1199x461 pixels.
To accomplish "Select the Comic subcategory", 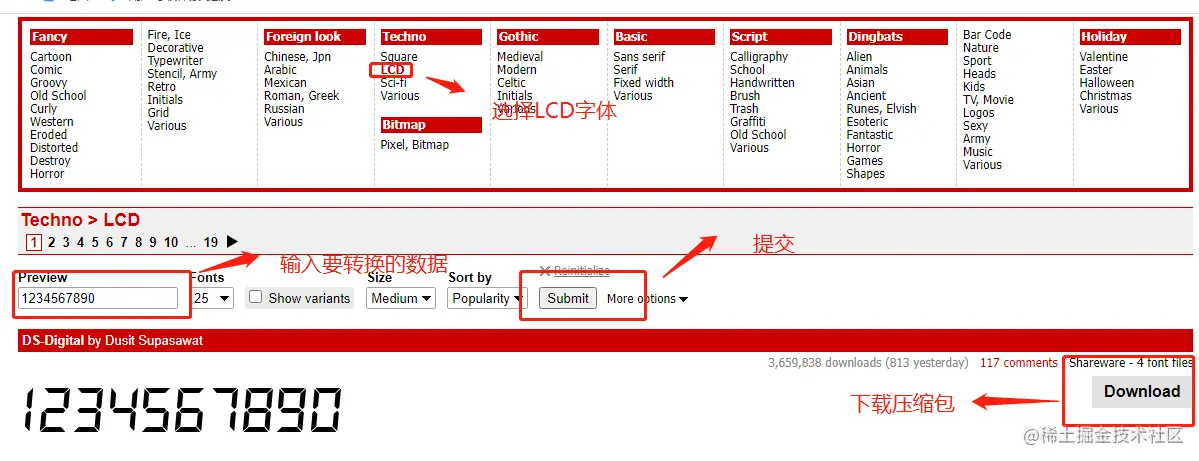I will [46, 70].
